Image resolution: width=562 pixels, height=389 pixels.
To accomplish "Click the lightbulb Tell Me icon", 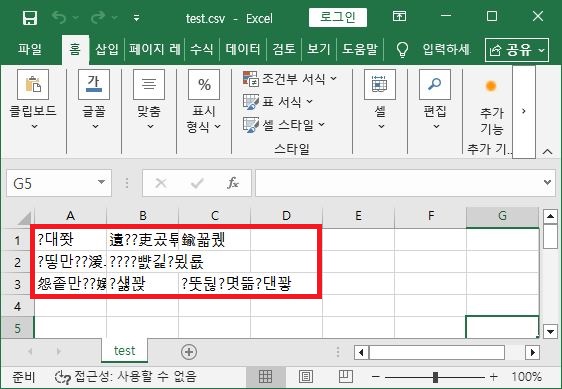I will tap(403, 49).
